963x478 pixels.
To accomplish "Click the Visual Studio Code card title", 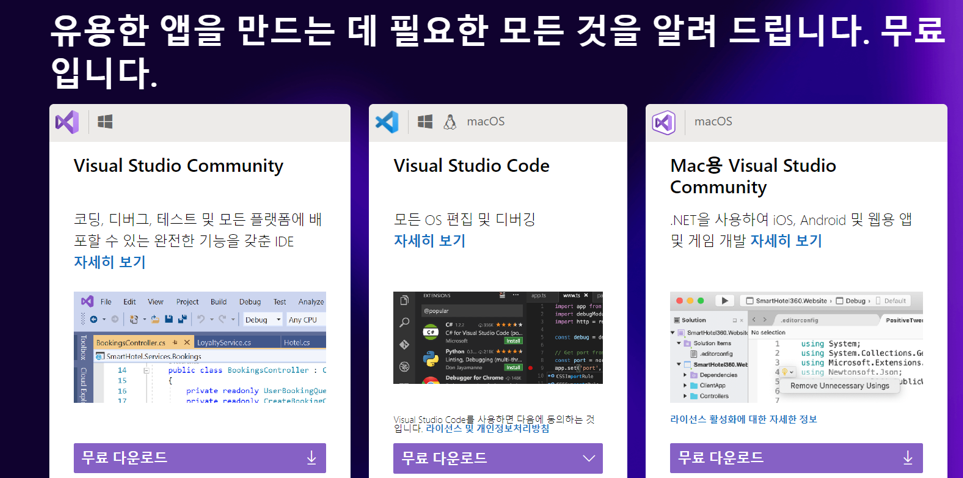I will (x=471, y=166).
